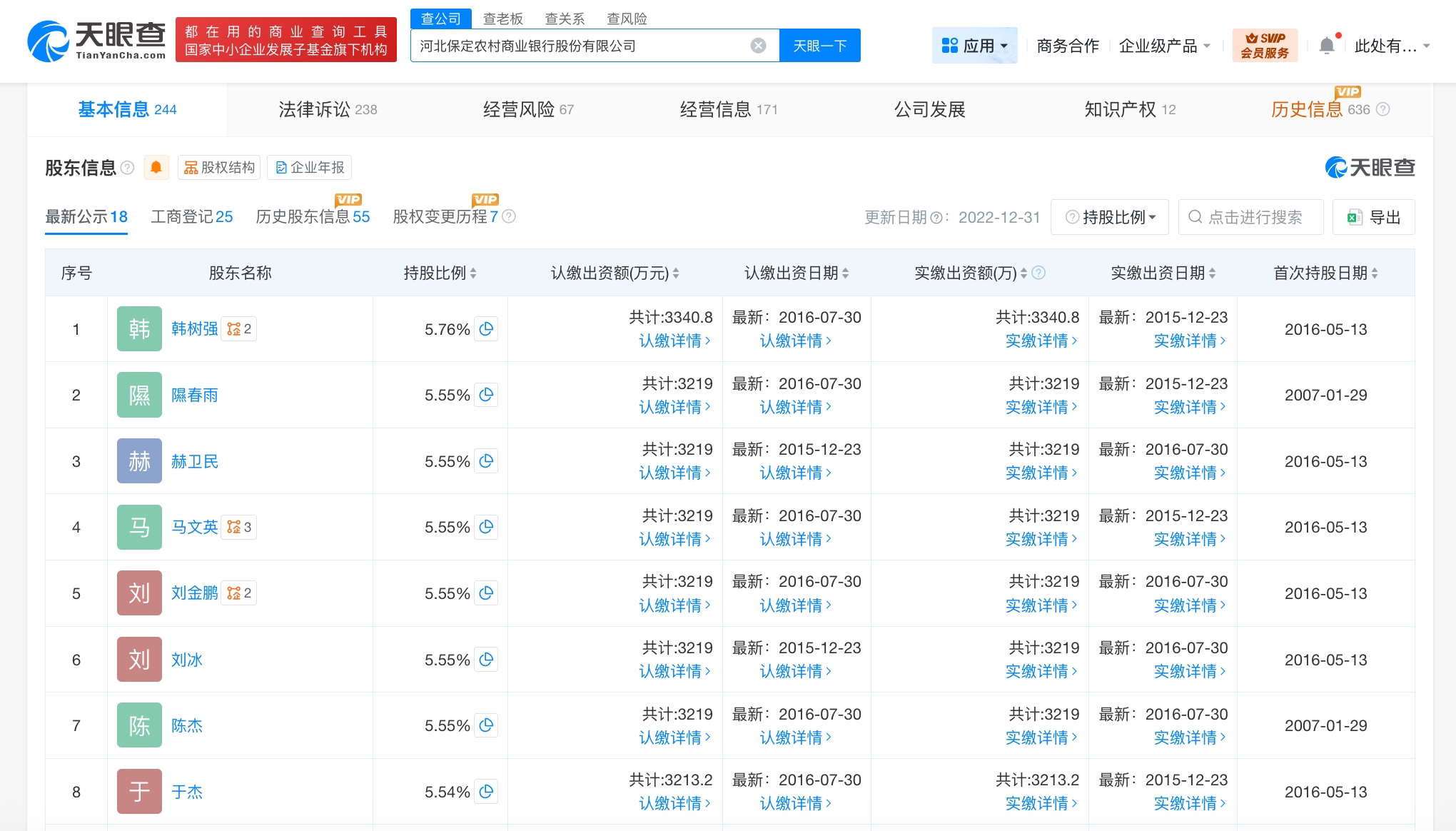Image resolution: width=1456 pixels, height=831 pixels.
Task: Click help icon beside 股东信息 heading
Action: (x=128, y=167)
